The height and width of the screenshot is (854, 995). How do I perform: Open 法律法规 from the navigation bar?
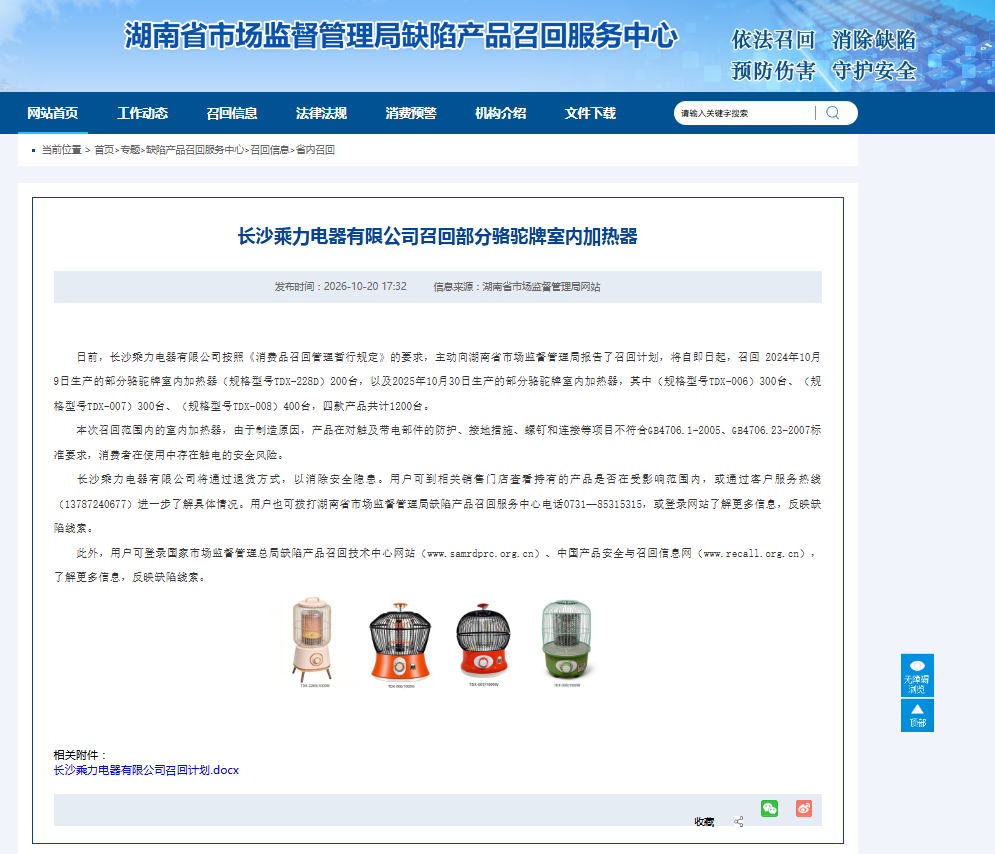322,113
